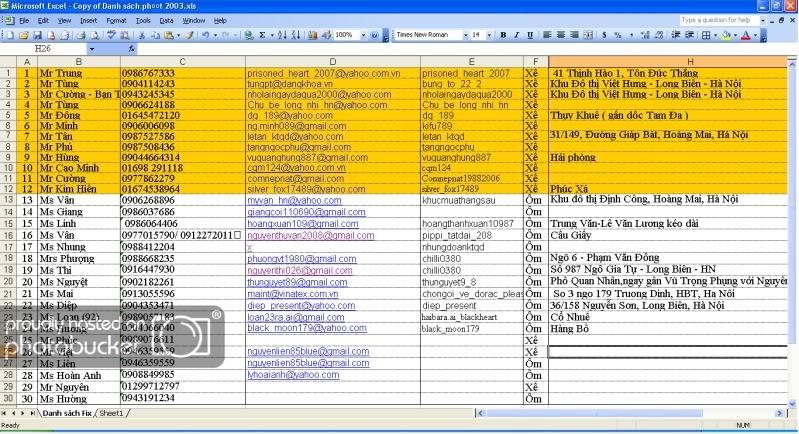Open the Data menu
The image size is (799, 434).
tap(166, 21)
